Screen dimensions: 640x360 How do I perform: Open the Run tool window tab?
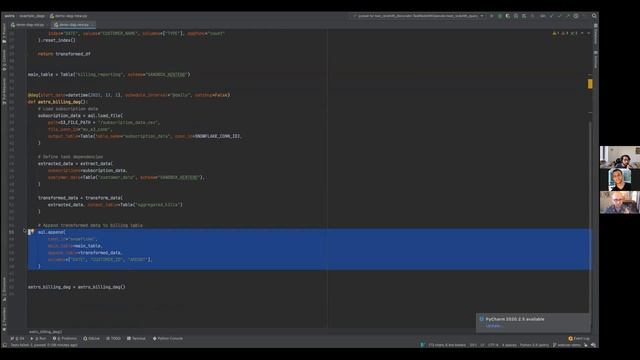click(x=38, y=338)
